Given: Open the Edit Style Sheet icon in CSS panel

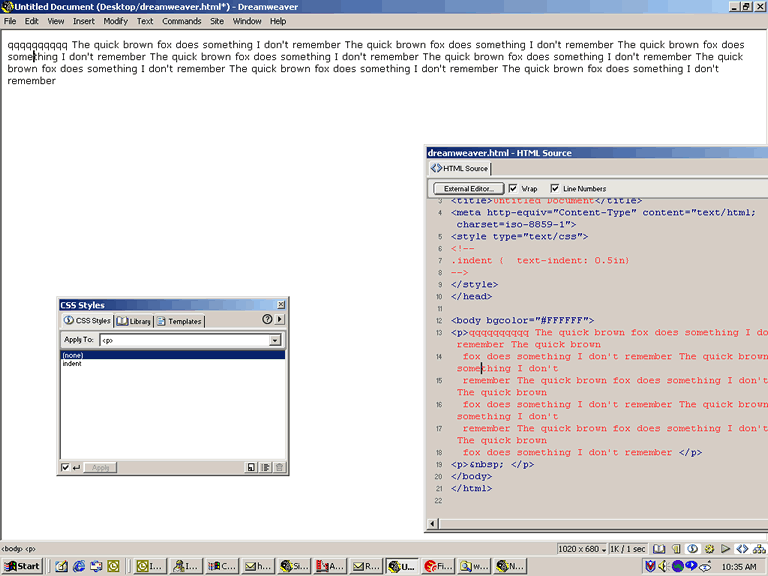Looking at the screenshot, I should coord(265,467).
